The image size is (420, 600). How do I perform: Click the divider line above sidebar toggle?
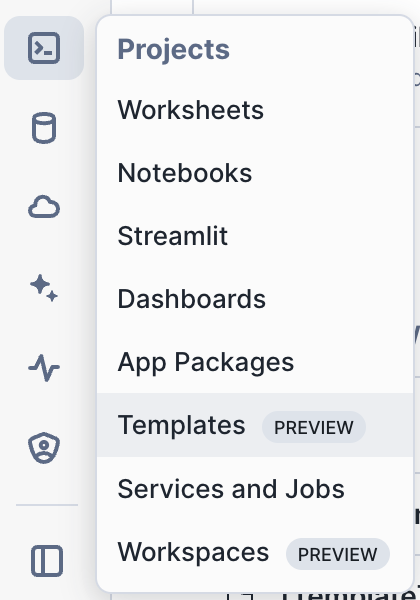tap(47, 505)
